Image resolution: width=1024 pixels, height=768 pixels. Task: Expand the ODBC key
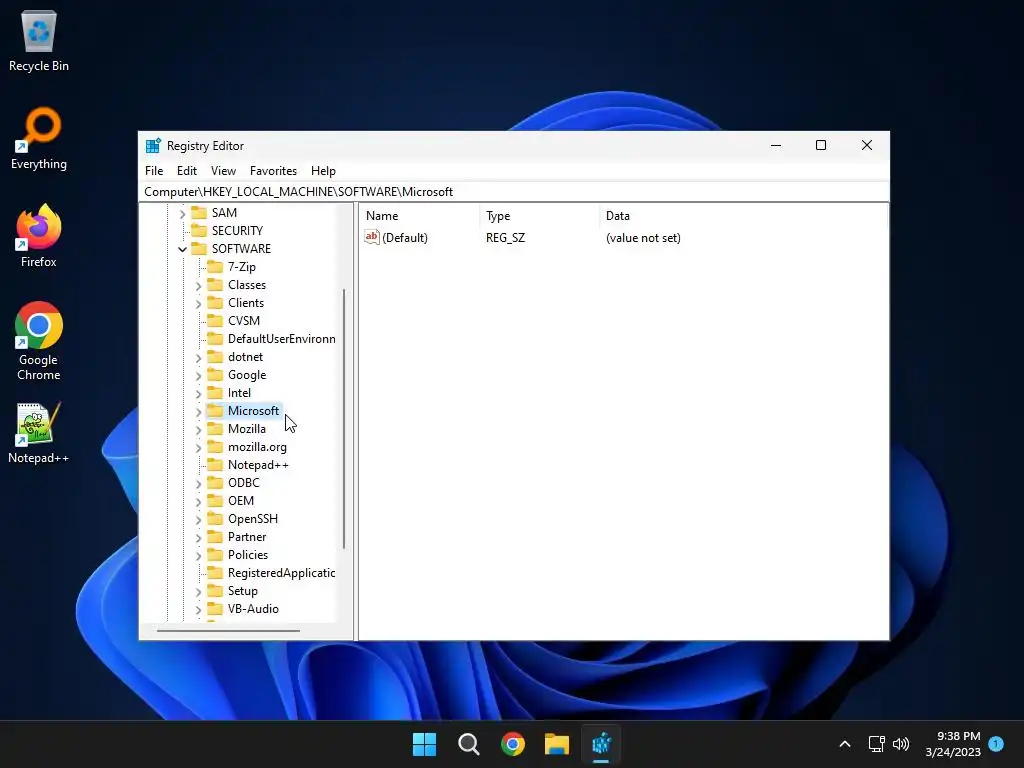[198, 484]
